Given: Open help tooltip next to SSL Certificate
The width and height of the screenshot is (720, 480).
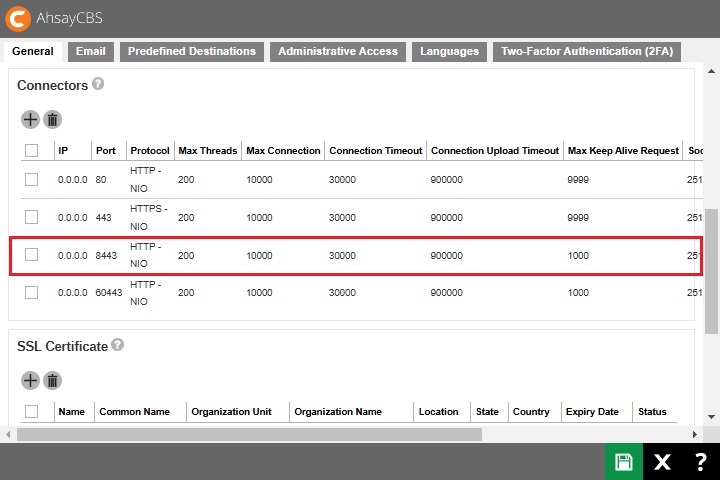Looking at the screenshot, I should 118,345.
